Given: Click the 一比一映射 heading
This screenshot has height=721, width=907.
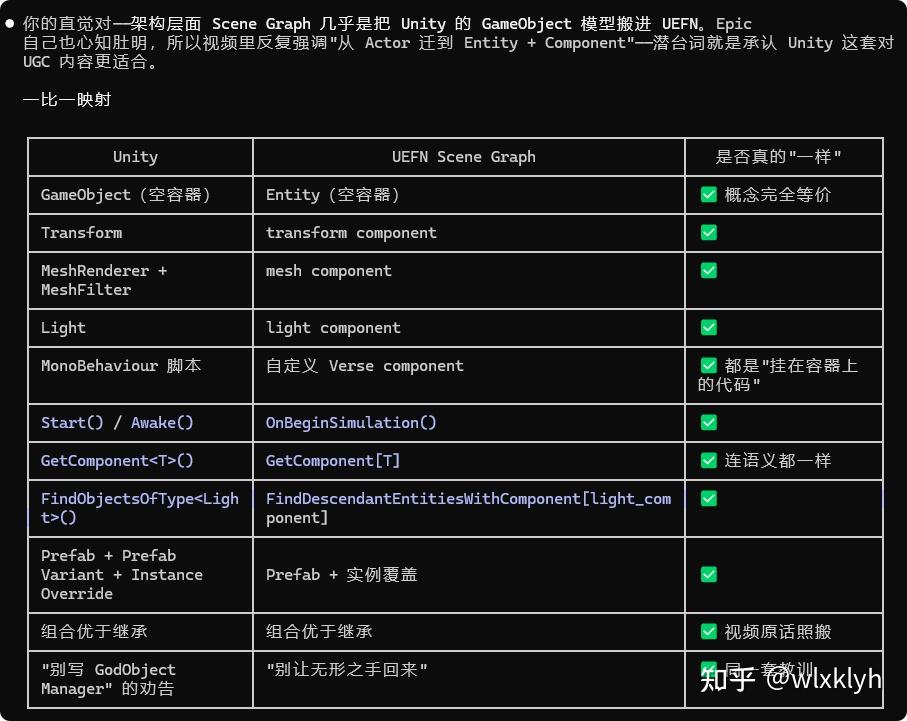Looking at the screenshot, I should 67,100.
